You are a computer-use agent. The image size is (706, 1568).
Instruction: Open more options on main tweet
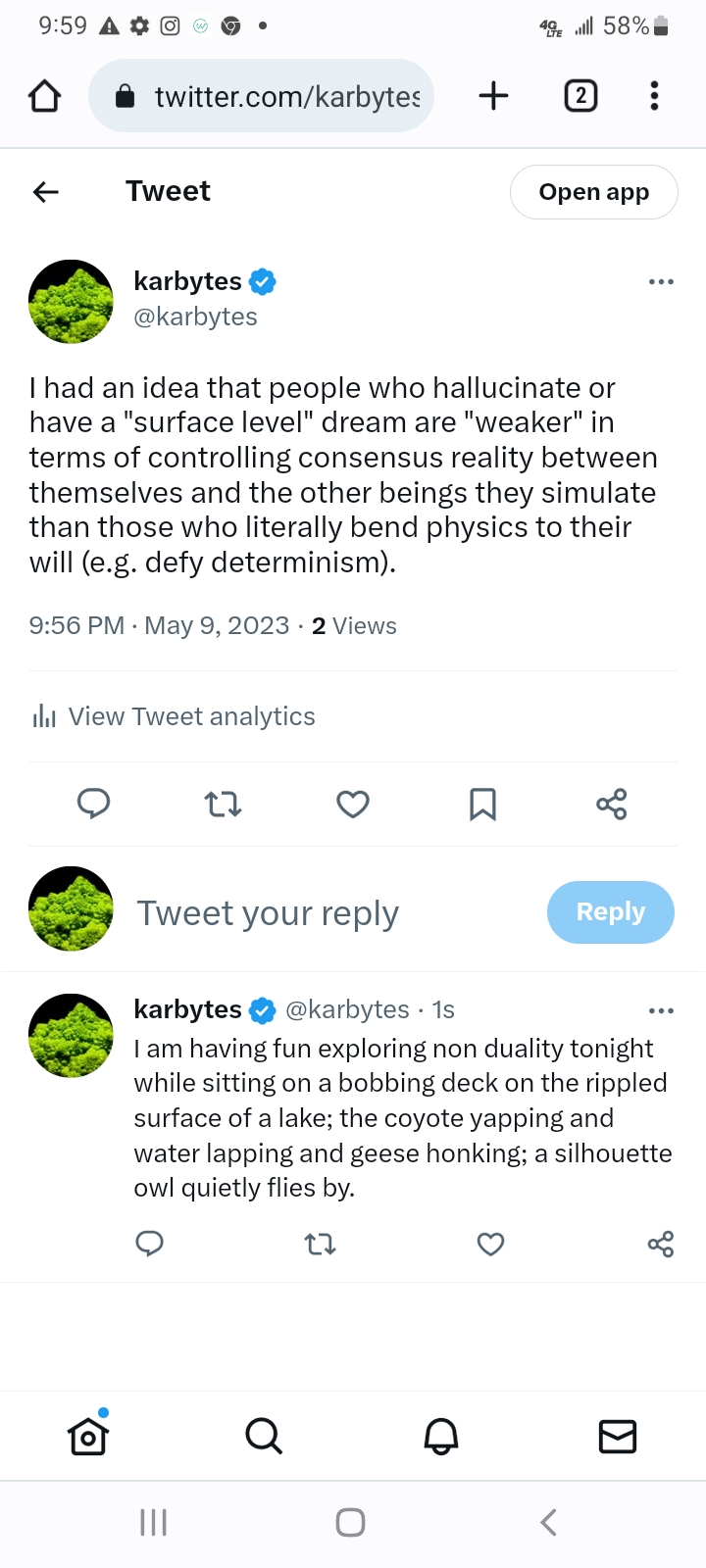[x=662, y=282]
